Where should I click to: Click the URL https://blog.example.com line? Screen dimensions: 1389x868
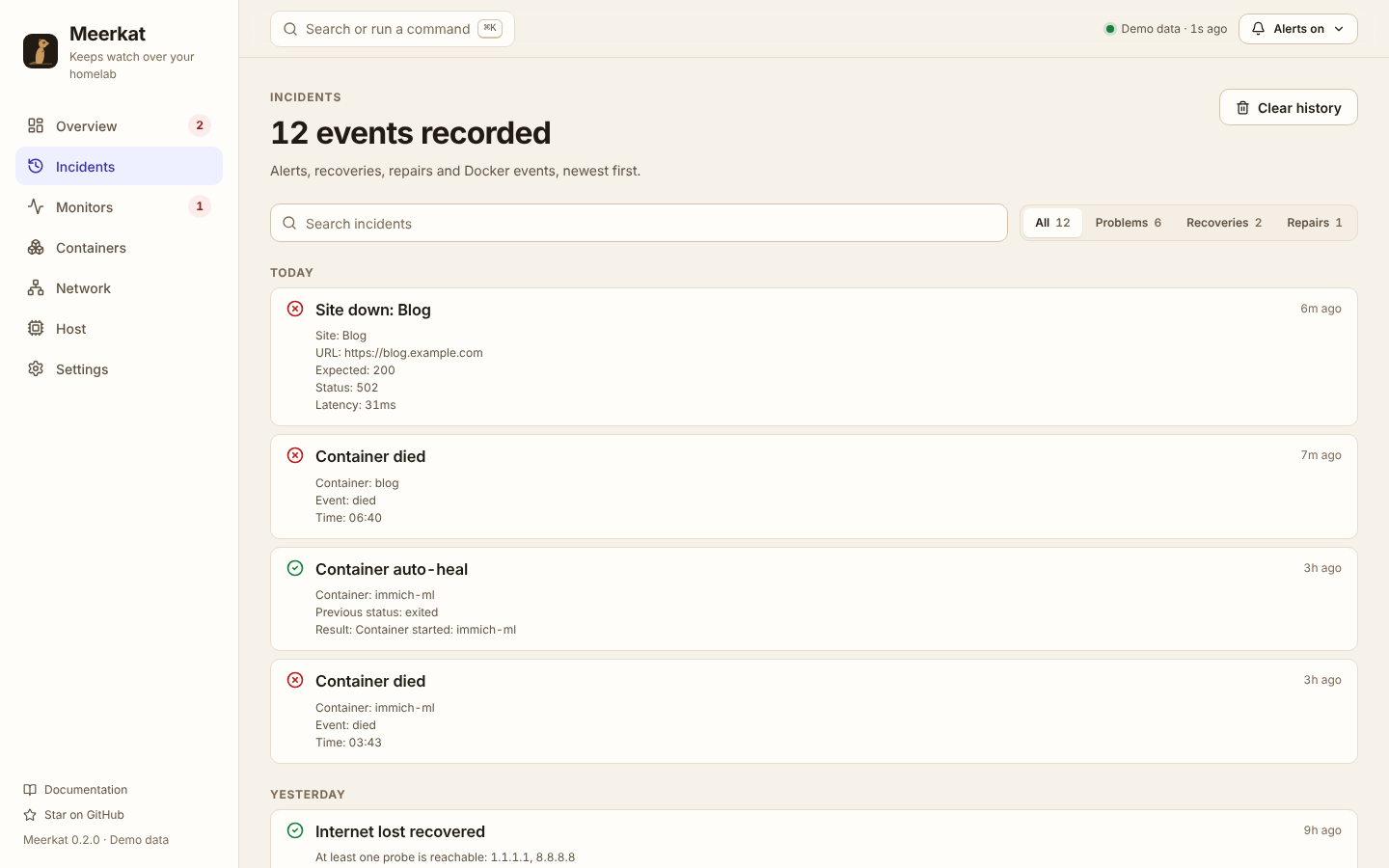(399, 353)
